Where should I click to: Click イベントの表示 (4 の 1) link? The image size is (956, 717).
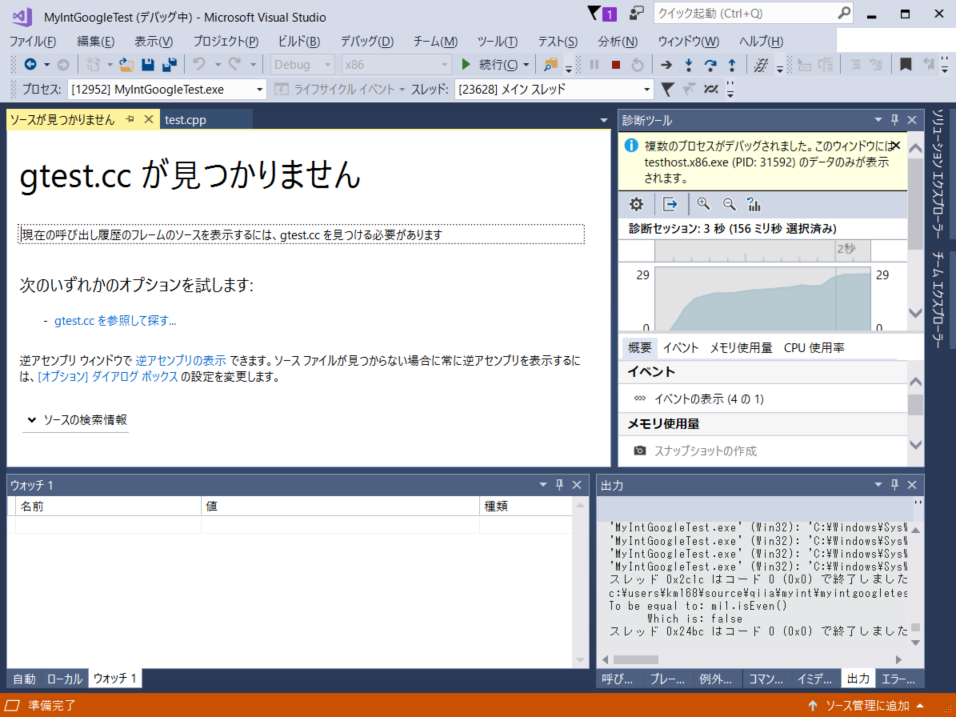pyautogui.click(x=709, y=399)
